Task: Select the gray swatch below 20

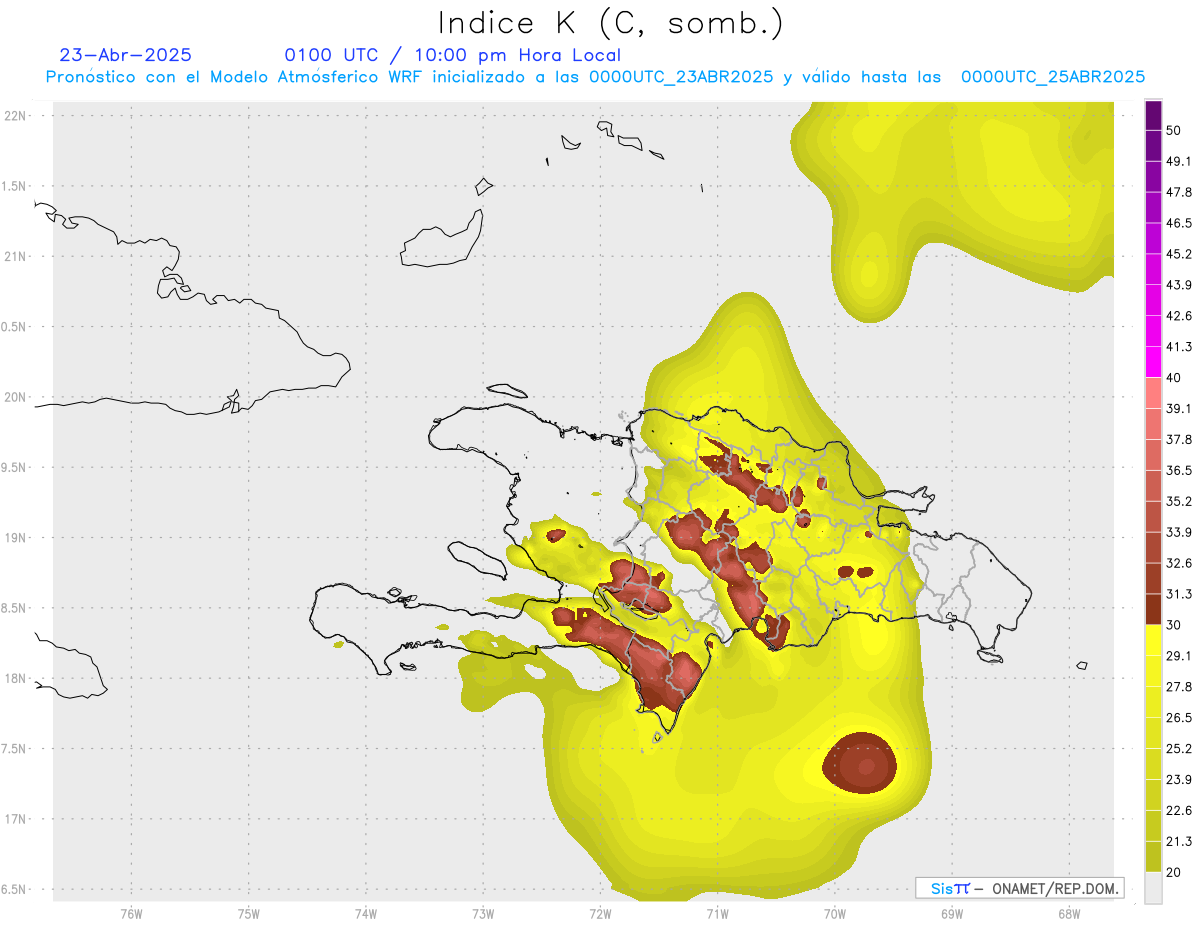Action: [1153, 887]
